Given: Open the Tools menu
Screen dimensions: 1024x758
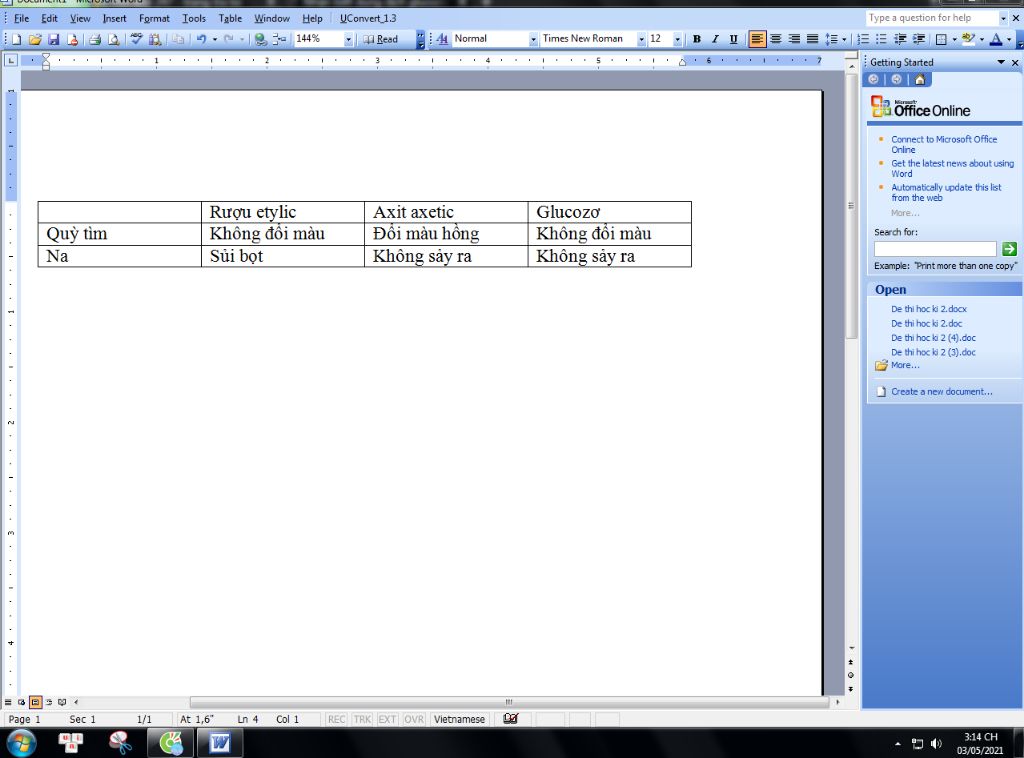Looking at the screenshot, I should tap(194, 18).
